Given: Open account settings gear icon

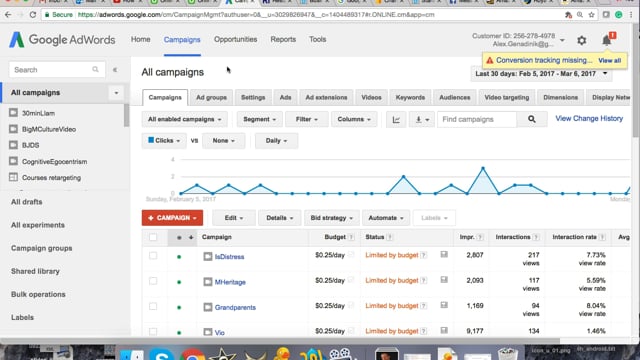Looking at the screenshot, I should (x=582, y=40).
